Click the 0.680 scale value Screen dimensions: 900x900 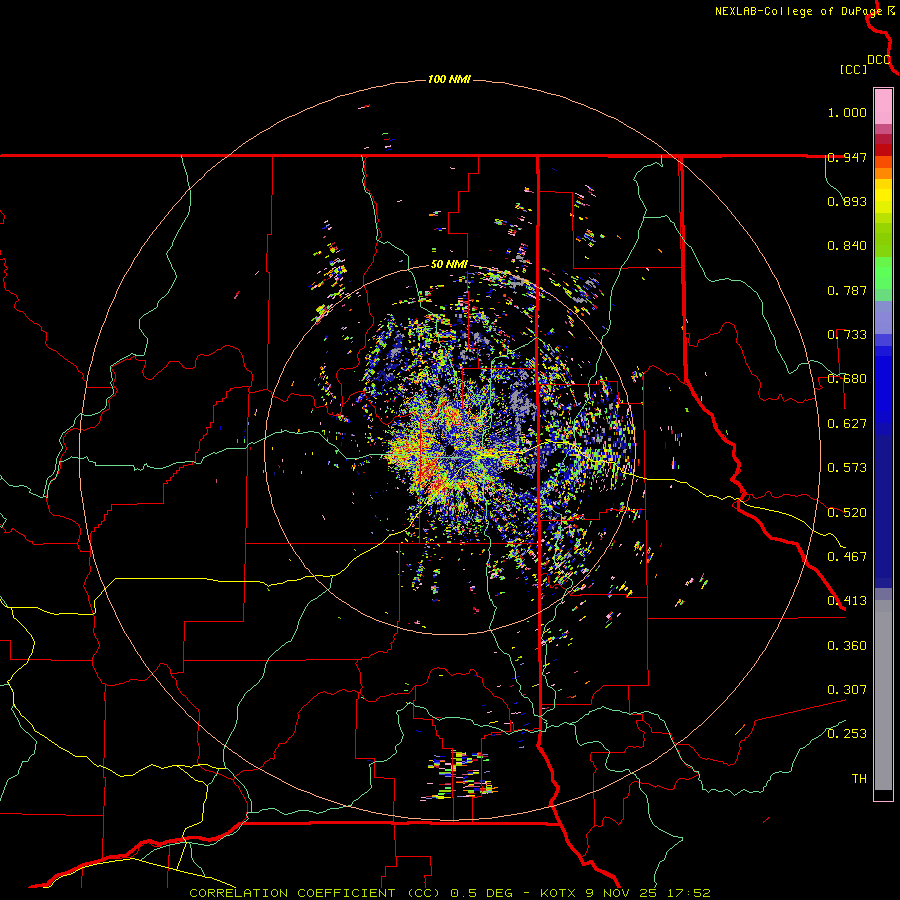click(x=847, y=379)
